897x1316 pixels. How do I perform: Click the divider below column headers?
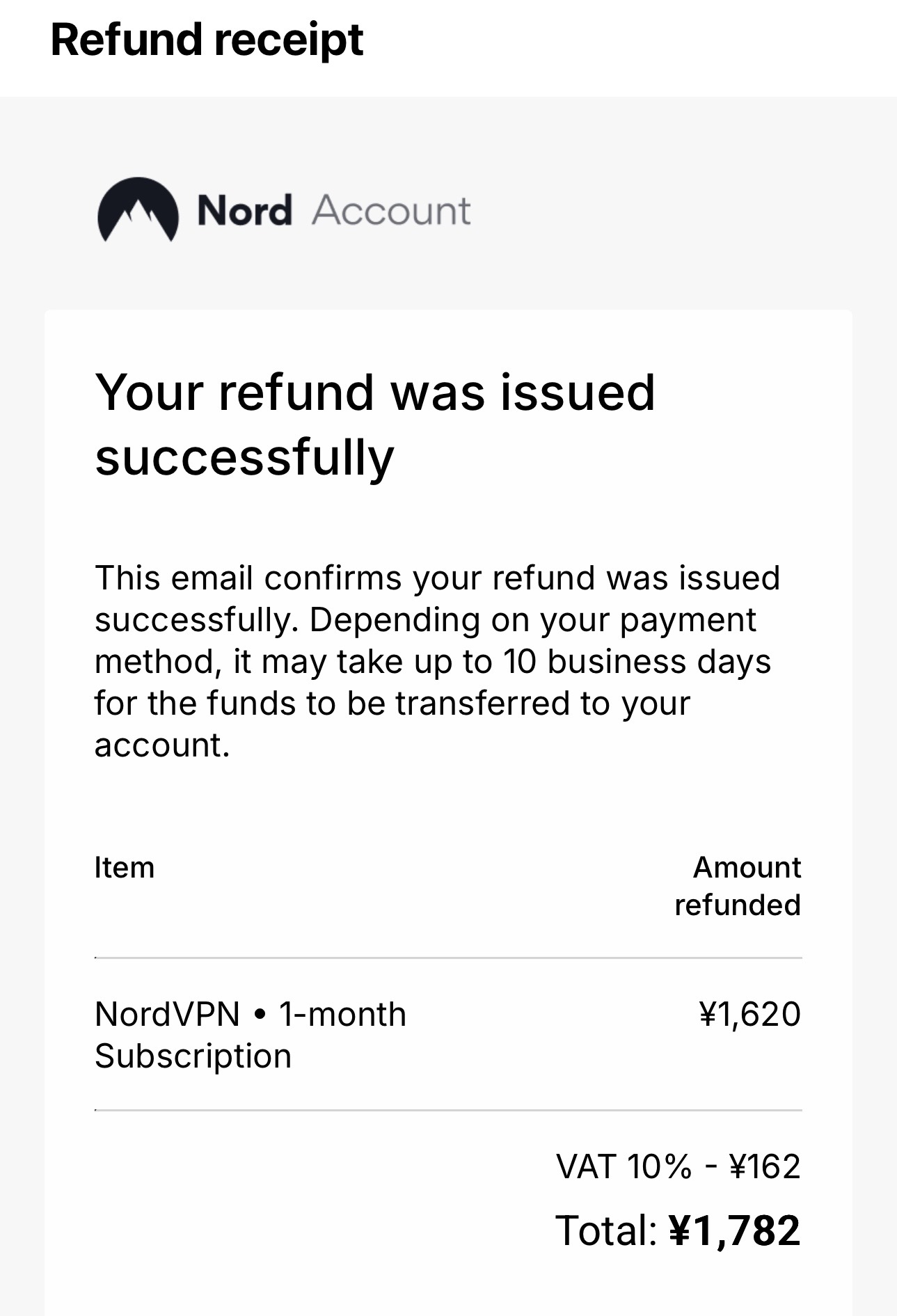point(448,958)
